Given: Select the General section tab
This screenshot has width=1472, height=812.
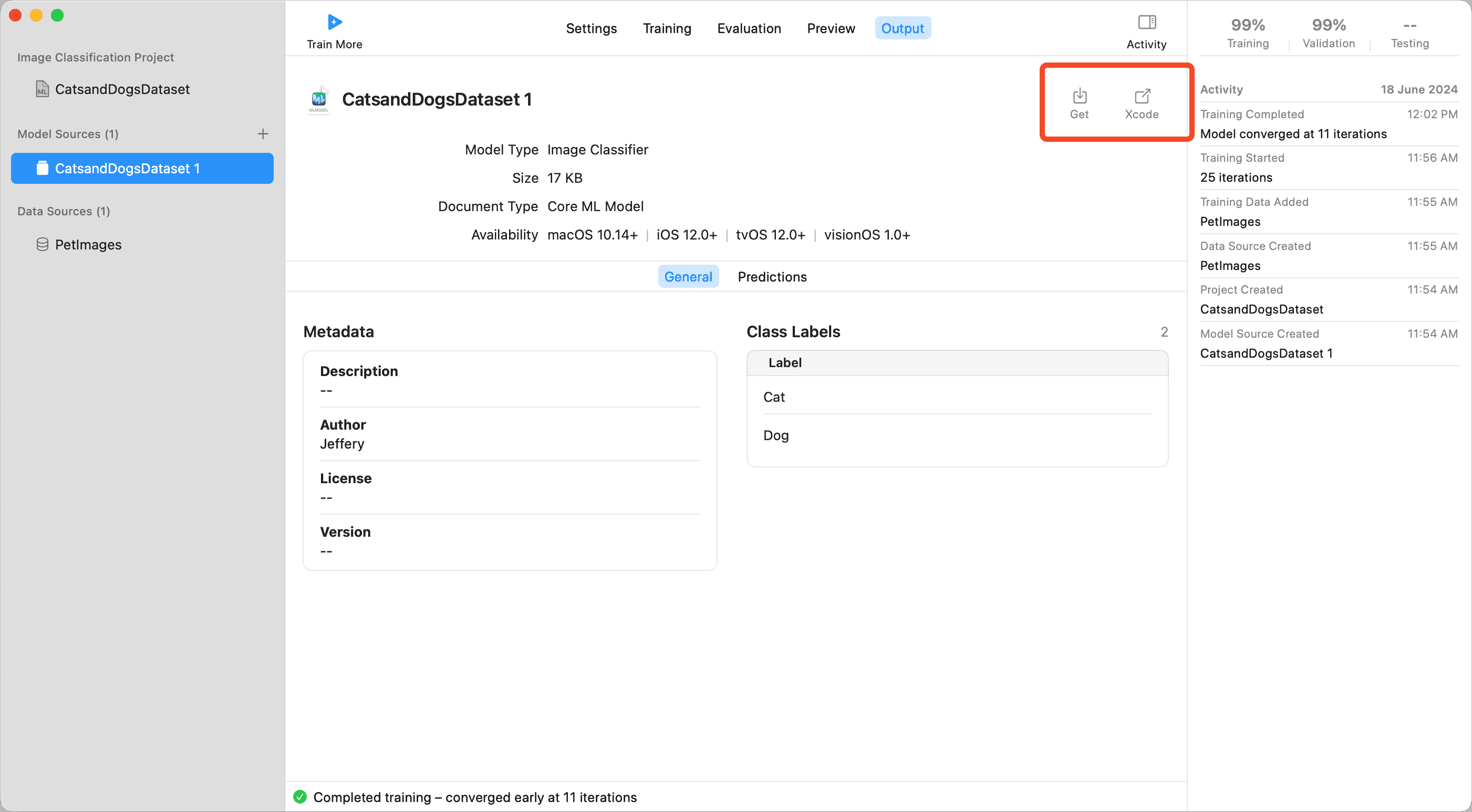Looking at the screenshot, I should [688, 277].
